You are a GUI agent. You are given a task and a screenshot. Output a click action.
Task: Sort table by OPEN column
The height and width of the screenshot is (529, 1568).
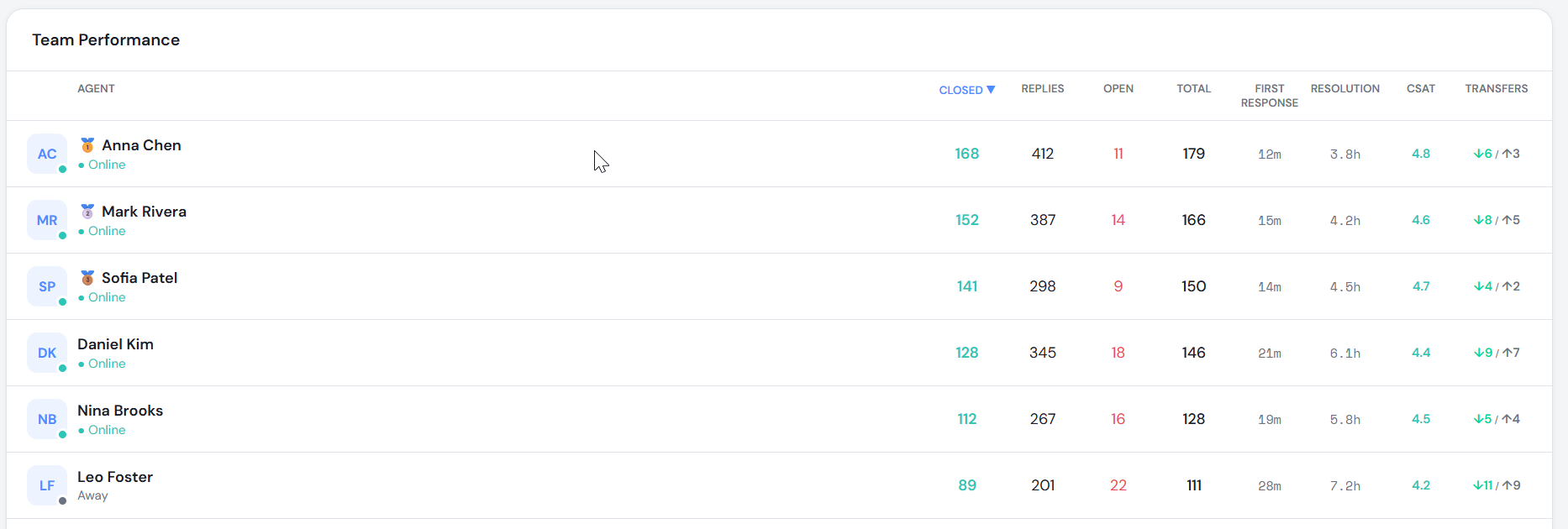tap(1118, 89)
